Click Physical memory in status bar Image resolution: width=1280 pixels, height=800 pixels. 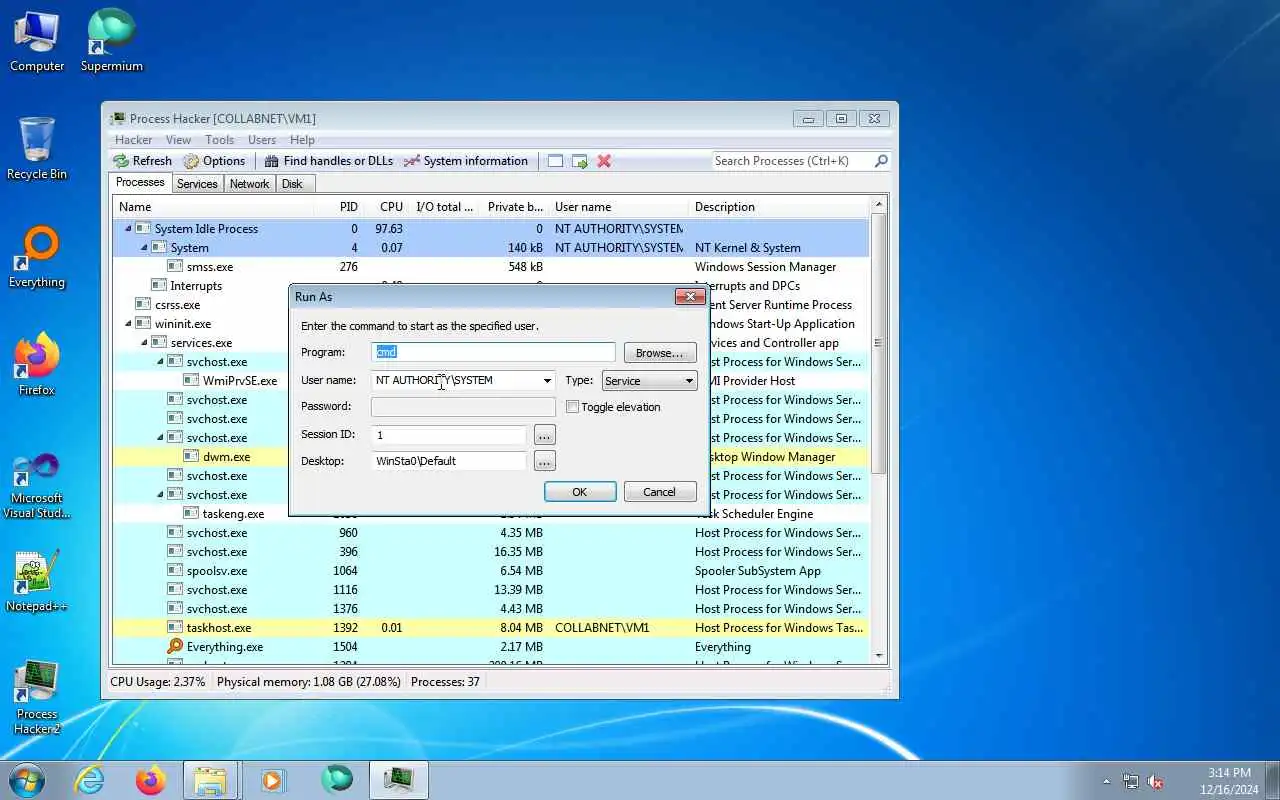pos(308,682)
